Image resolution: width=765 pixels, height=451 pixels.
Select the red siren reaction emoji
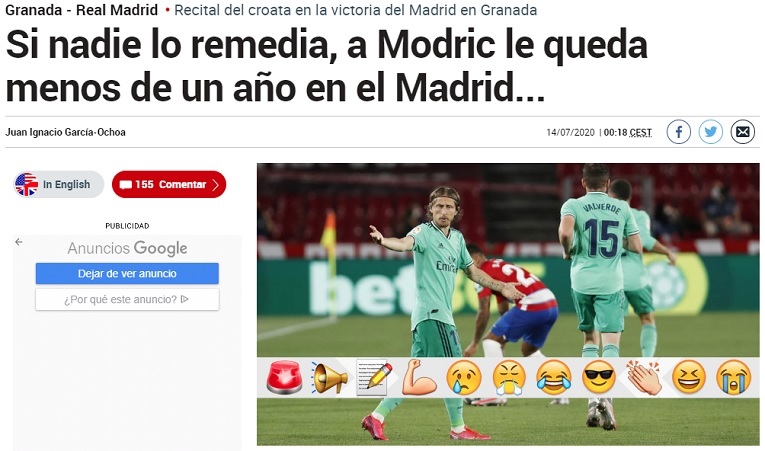tap(284, 377)
